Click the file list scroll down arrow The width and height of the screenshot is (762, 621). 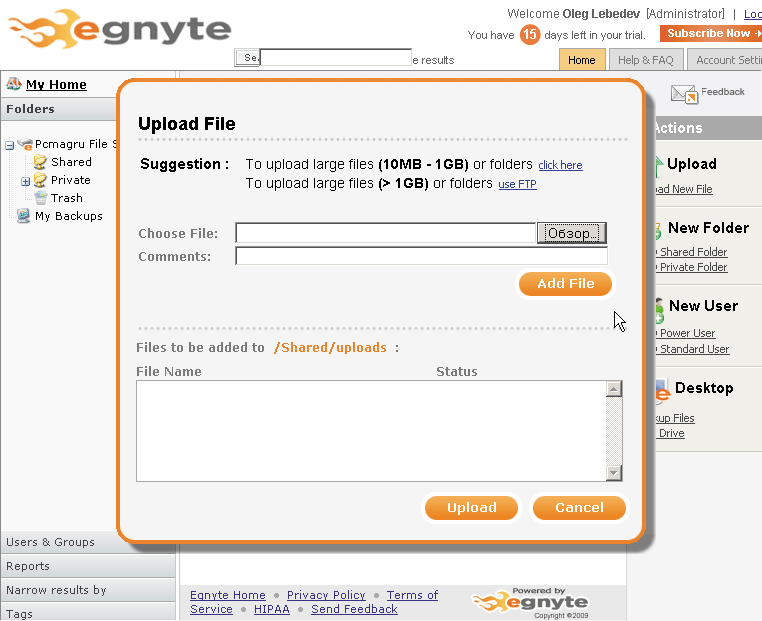(614, 473)
